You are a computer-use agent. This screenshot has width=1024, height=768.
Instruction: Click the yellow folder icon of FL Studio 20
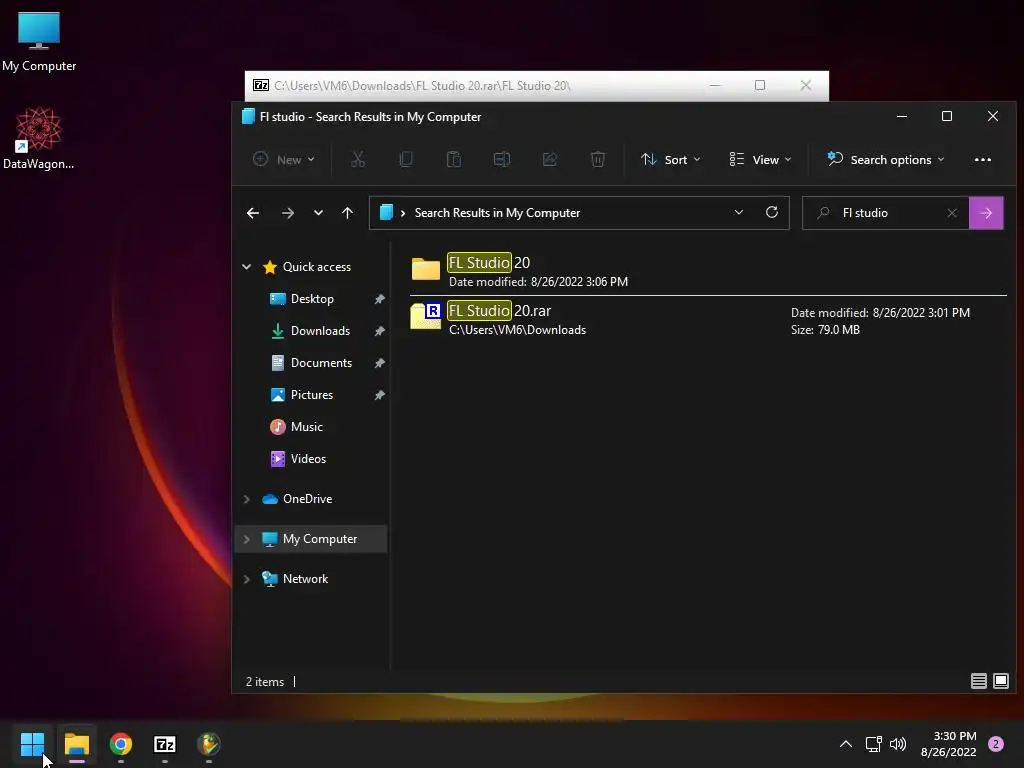tap(426, 268)
